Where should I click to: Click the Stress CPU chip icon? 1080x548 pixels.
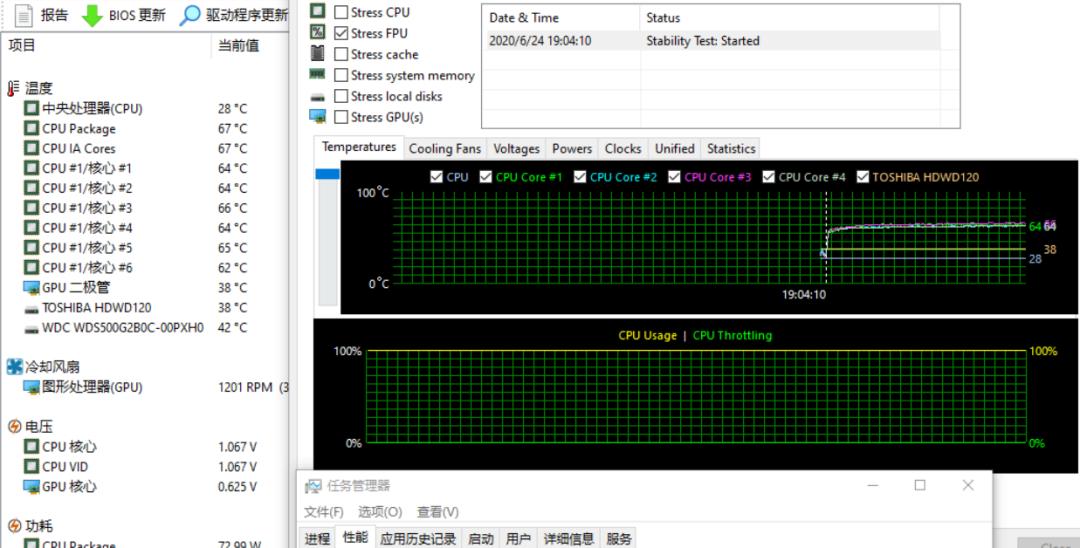coord(318,11)
